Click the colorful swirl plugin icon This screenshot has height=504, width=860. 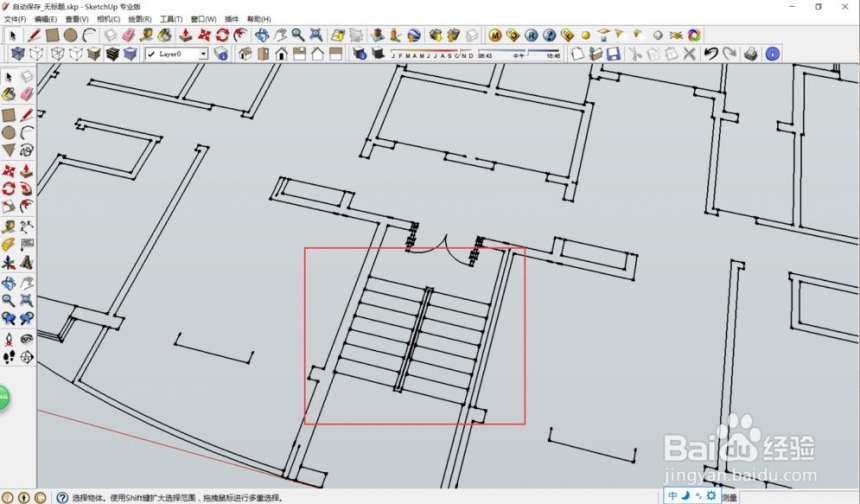click(694, 36)
